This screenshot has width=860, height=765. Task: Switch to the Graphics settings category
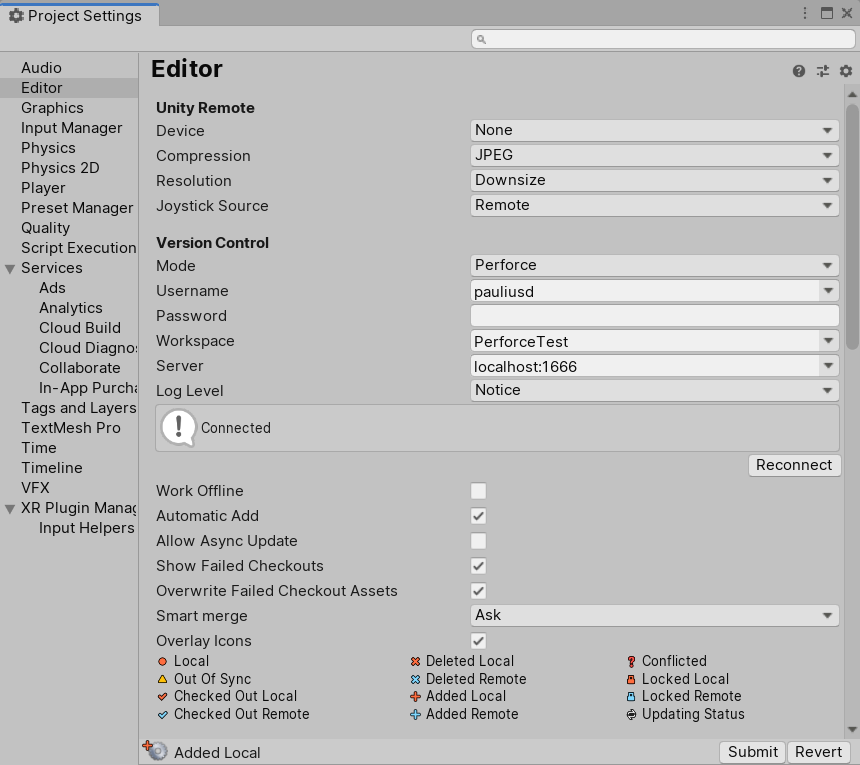(x=50, y=107)
